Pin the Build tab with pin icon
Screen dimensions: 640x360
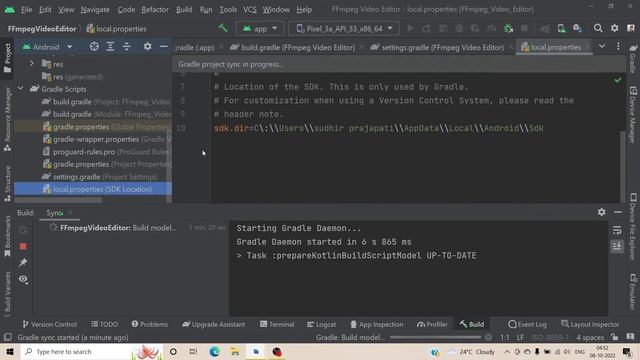[23, 262]
